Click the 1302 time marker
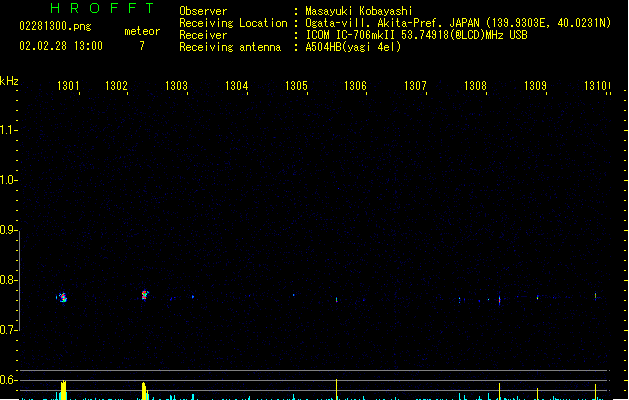The height and width of the screenshot is (400, 629). click(x=116, y=86)
